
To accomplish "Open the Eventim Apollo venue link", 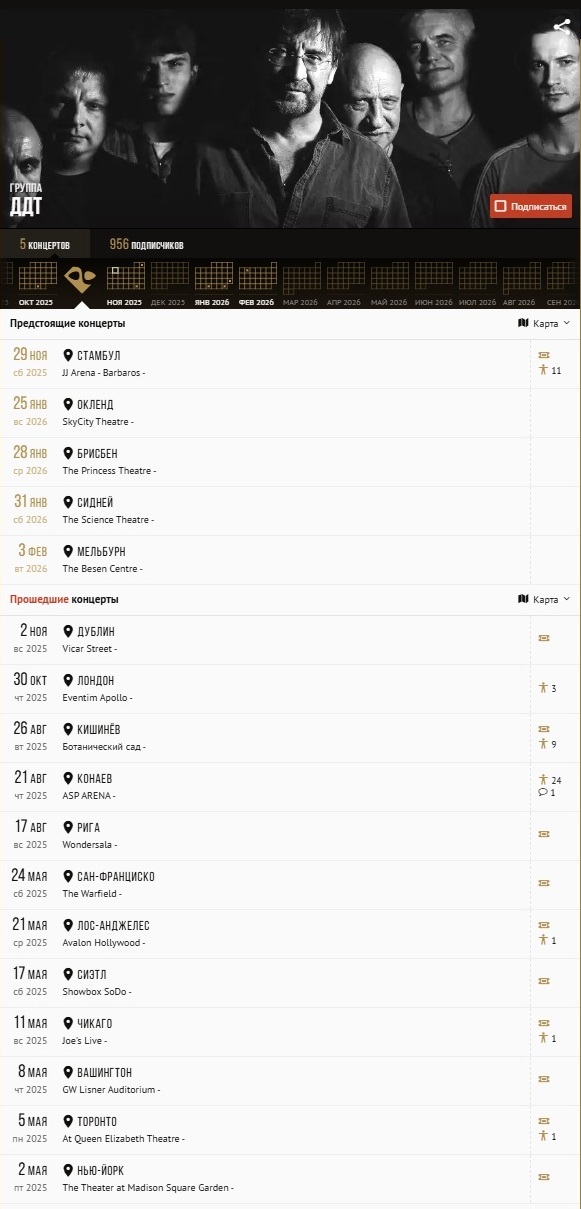I will pos(97,698).
